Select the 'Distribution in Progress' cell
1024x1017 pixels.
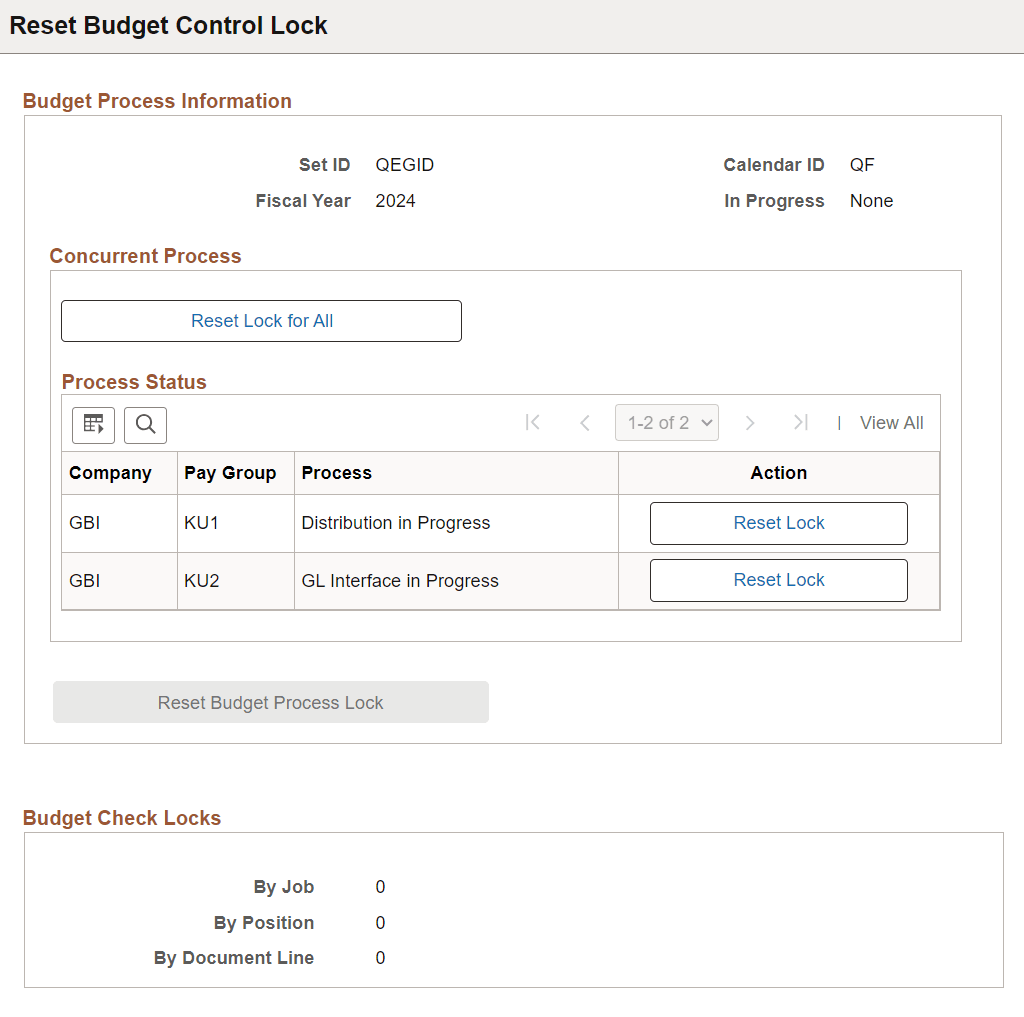tap(394, 522)
